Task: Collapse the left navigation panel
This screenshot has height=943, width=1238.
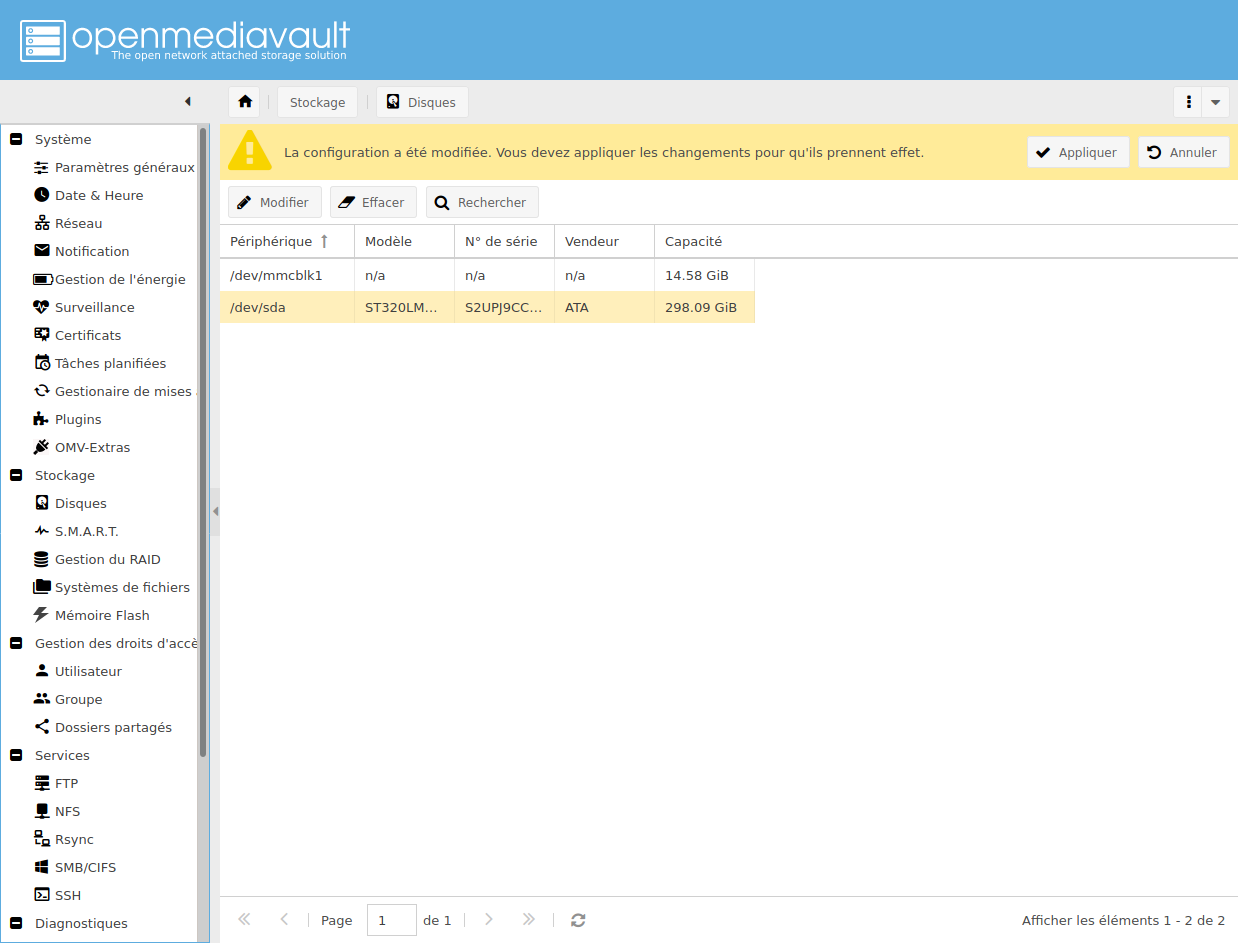Action: point(187,102)
